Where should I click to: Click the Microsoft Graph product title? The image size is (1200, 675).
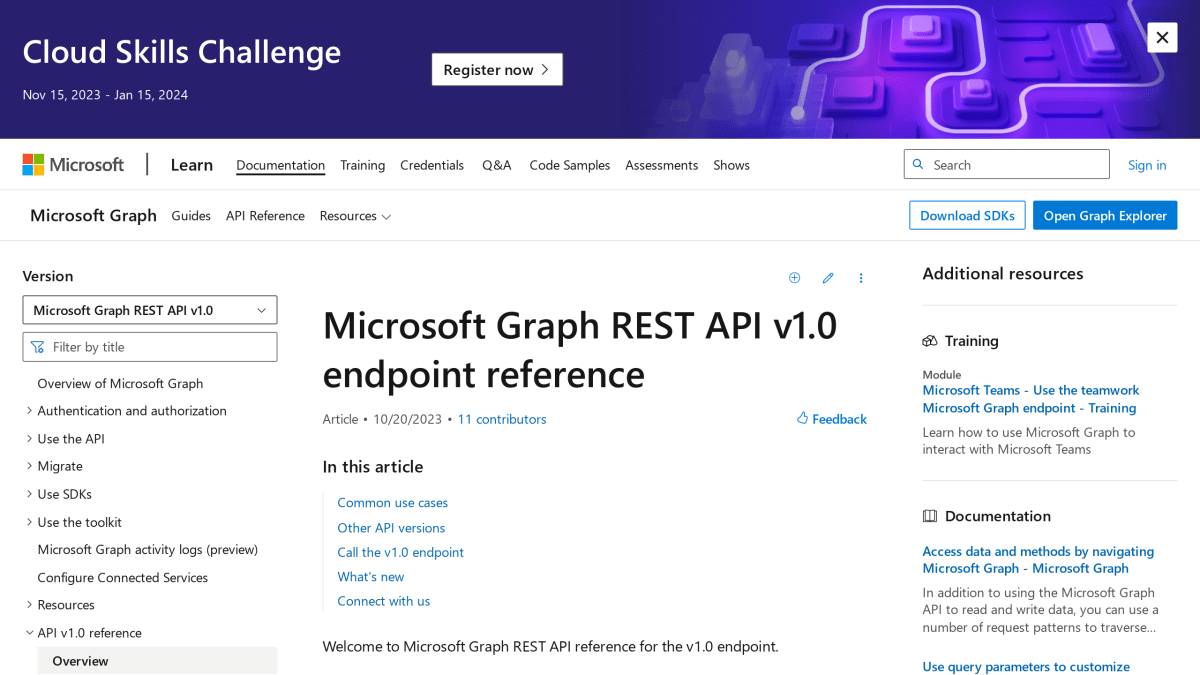[93, 215]
